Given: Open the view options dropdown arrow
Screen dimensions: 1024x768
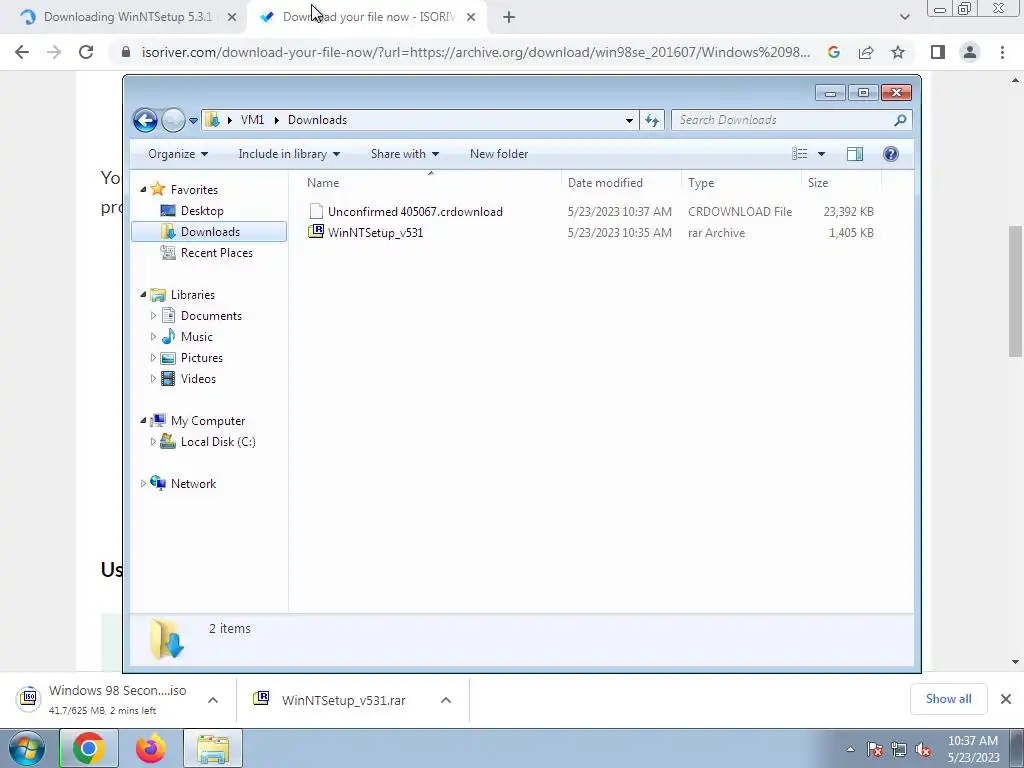Looking at the screenshot, I should 822,154.
